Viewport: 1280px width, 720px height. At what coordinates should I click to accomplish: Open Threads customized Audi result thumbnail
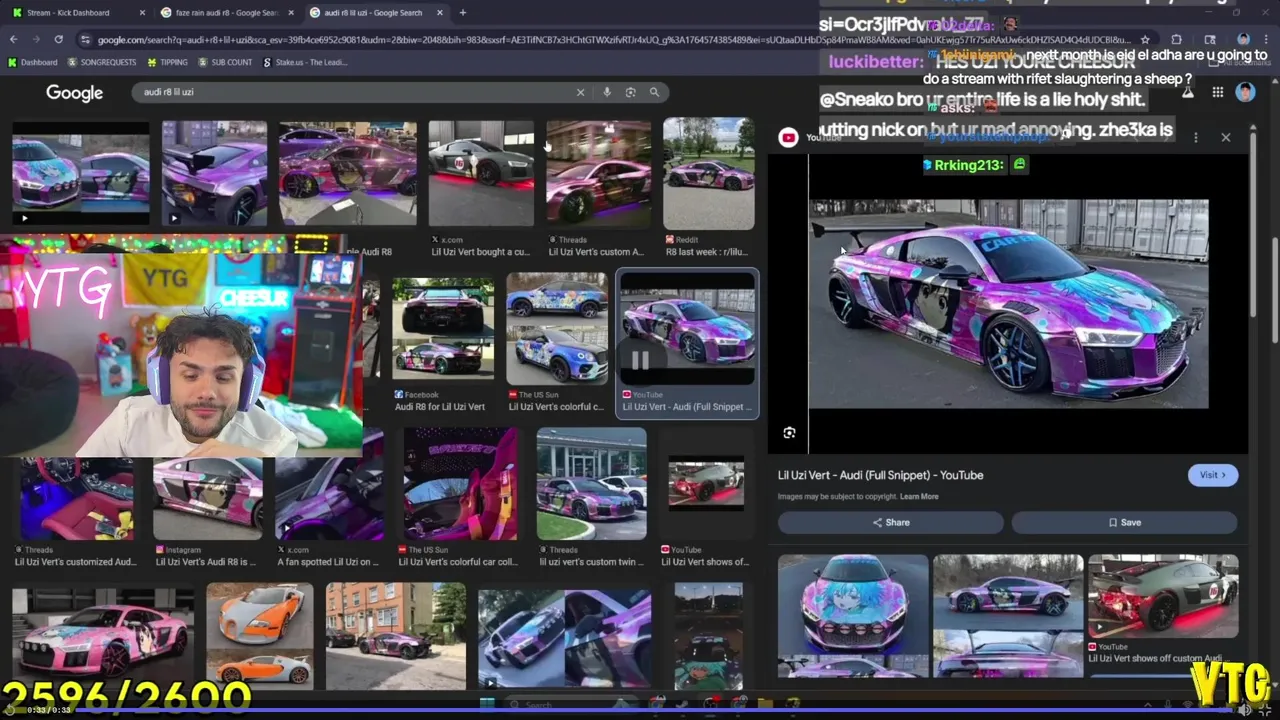[x=77, y=500]
